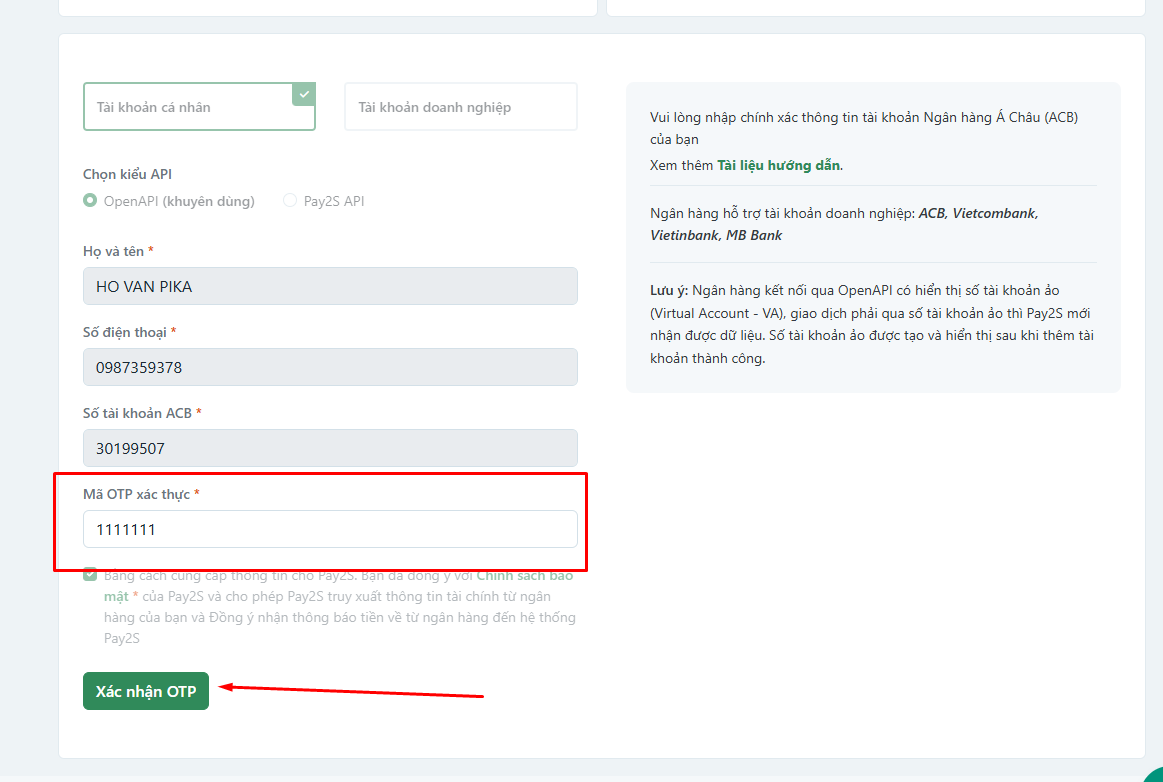Select the OpenAPI (khuyên dùng) radio button

(90, 201)
